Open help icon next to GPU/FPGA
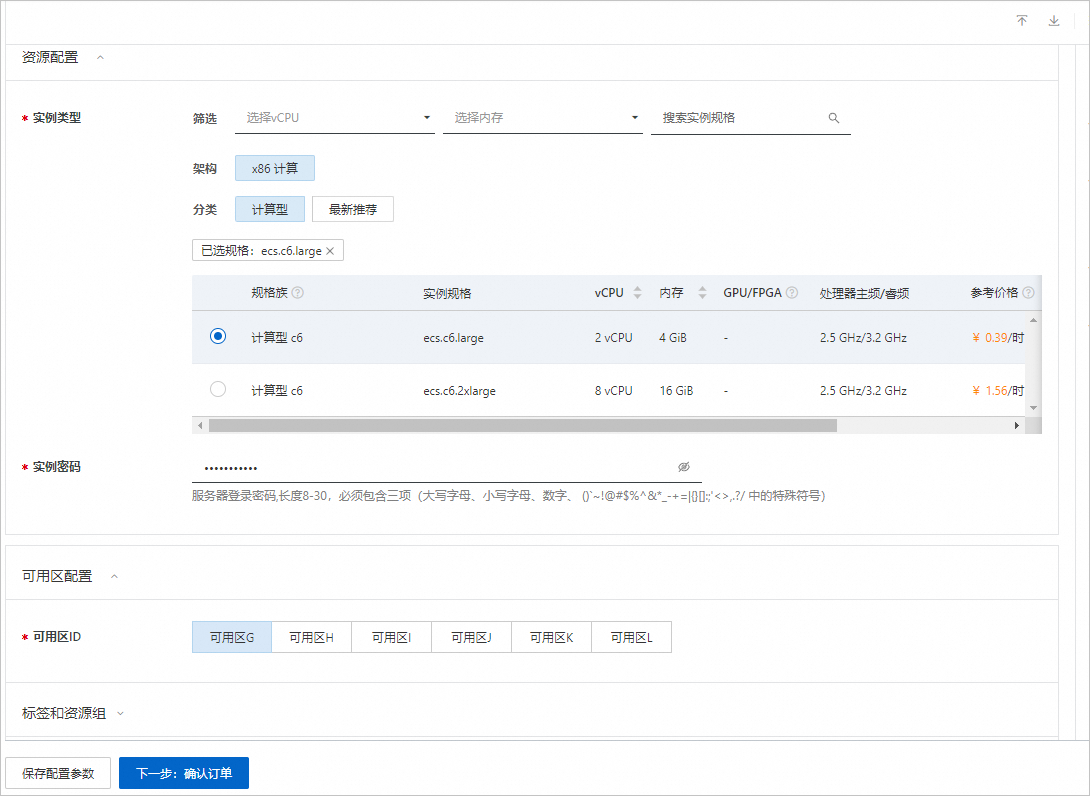1090x796 pixels. 792,293
